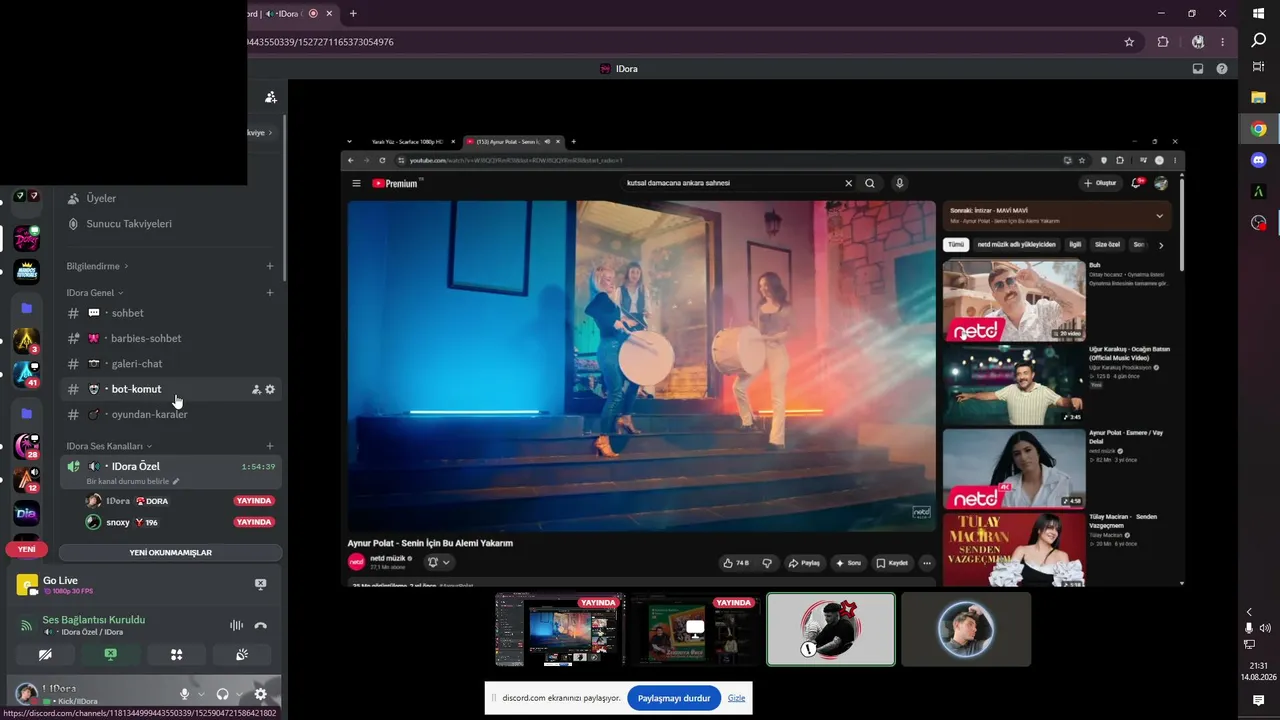Add a channel to IDora Ses Kanalları
The width and height of the screenshot is (1280, 720).
(270, 446)
